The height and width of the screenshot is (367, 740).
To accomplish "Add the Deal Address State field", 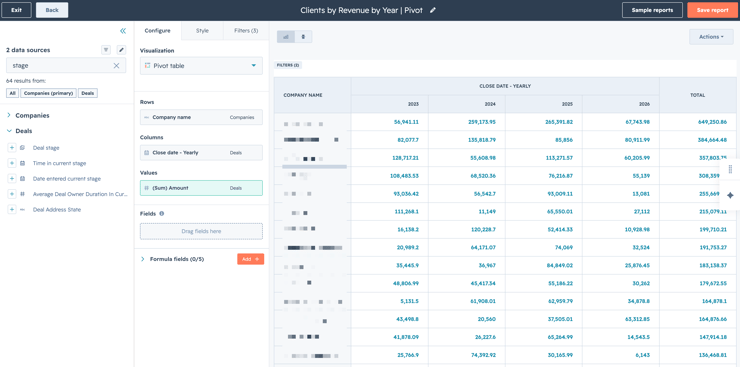I will tap(12, 209).
